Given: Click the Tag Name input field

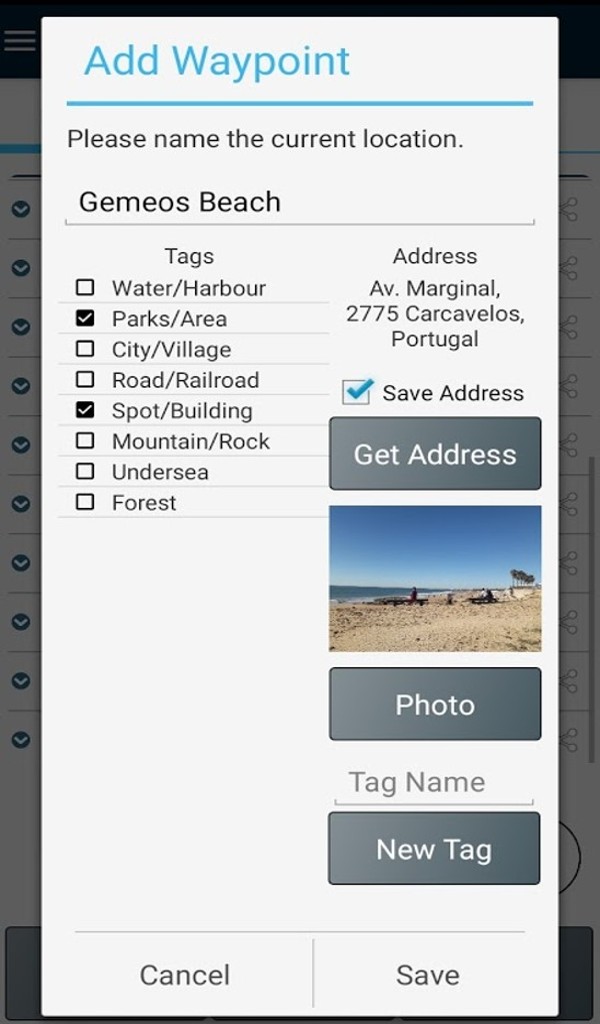Looking at the screenshot, I should pyautogui.click(x=434, y=782).
